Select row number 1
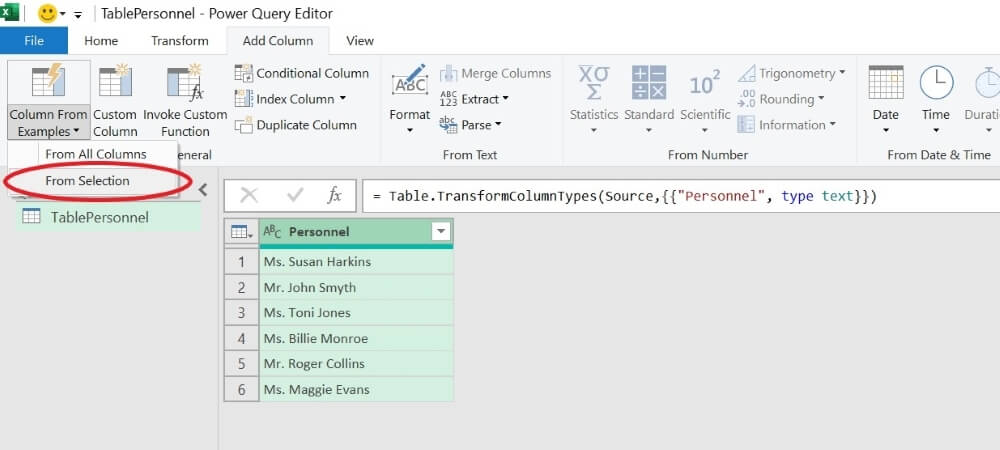This screenshot has height=450, width=1000. pos(241,262)
